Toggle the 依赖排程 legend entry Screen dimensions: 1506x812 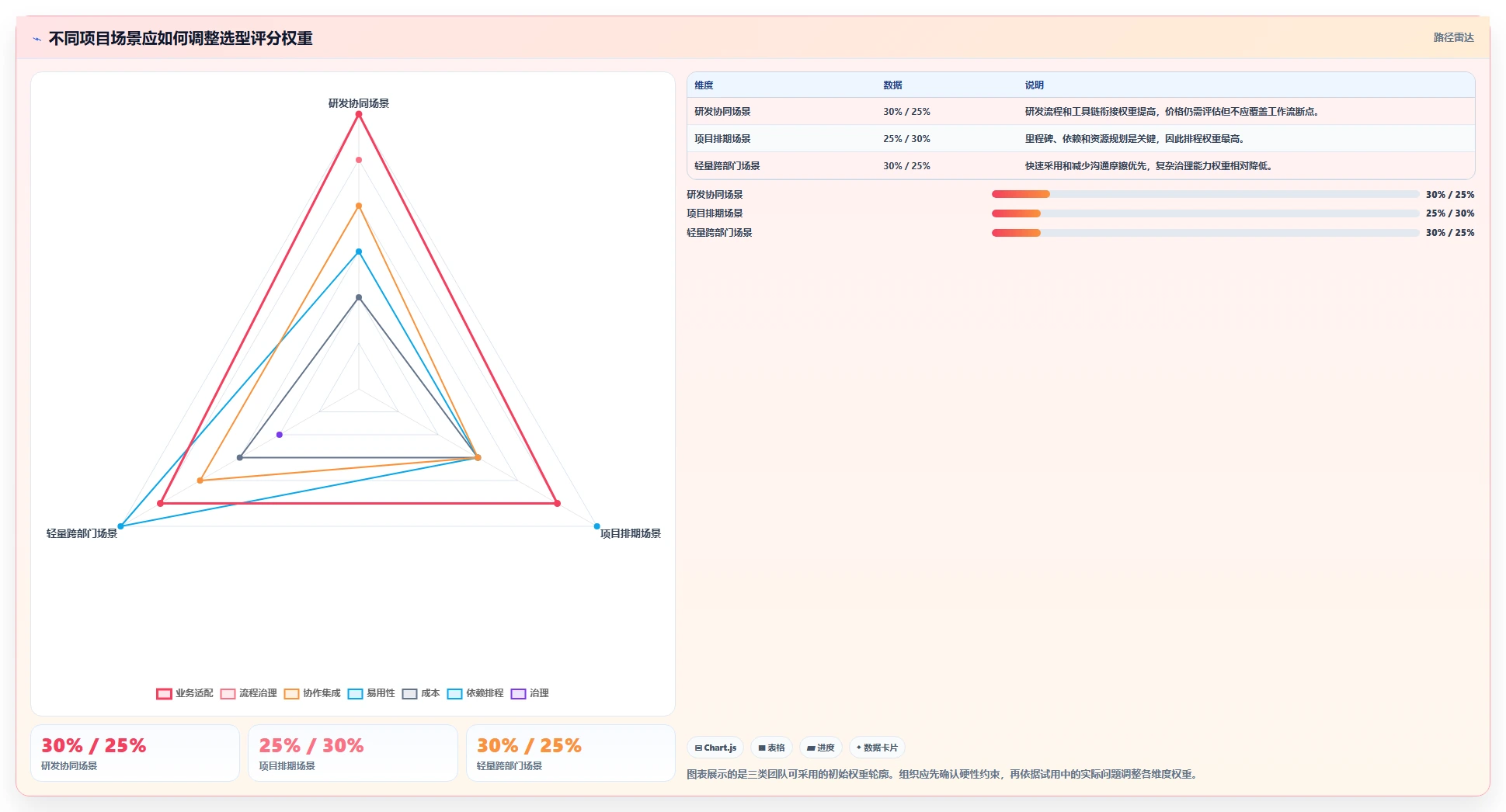[x=475, y=693]
